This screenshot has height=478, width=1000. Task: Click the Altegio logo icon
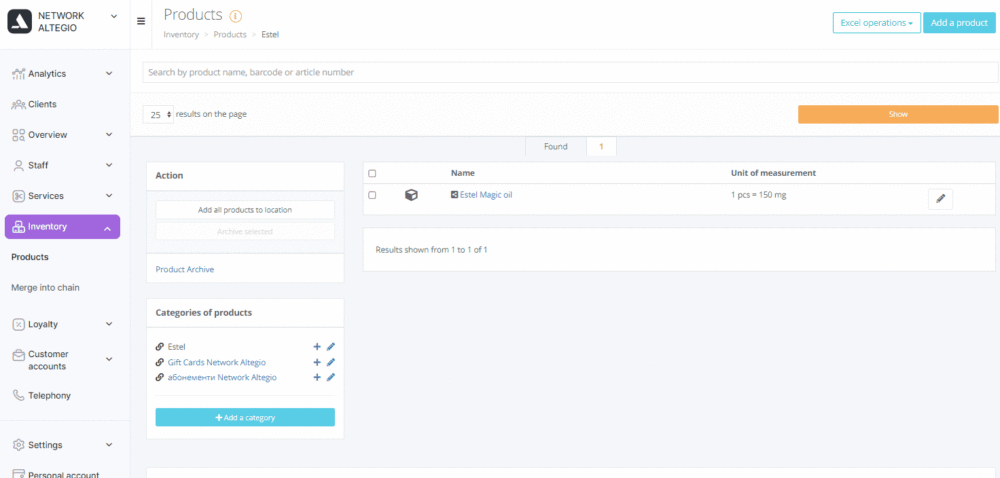pos(19,21)
